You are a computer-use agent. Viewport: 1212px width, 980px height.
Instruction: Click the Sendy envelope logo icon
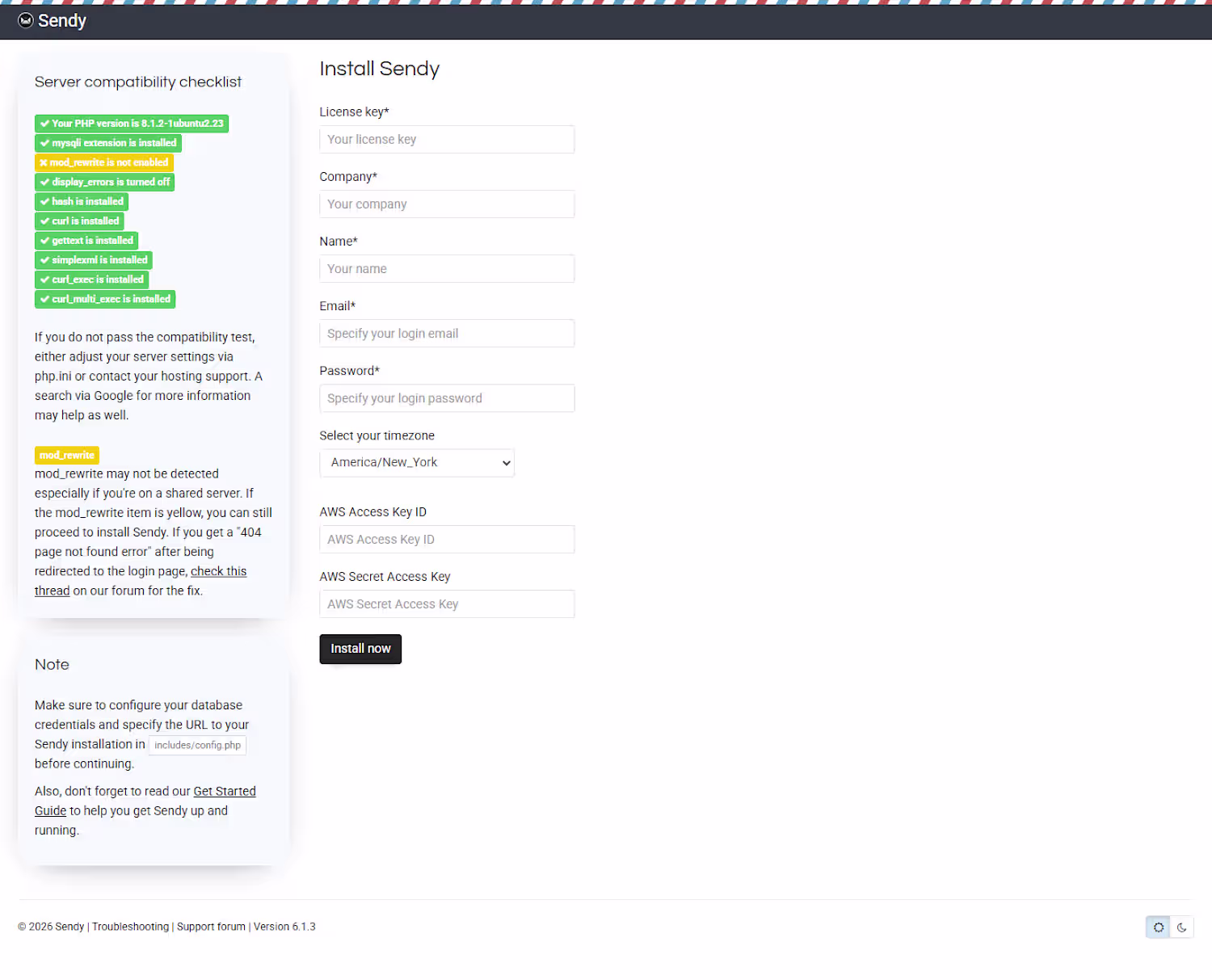tap(26, 20)
